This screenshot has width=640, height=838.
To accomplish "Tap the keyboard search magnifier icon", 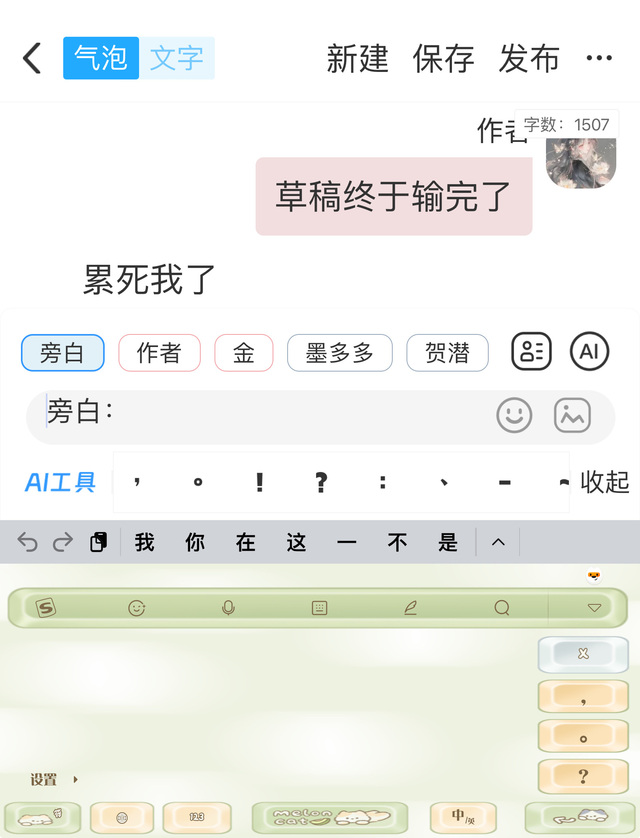I will [502, 608].
